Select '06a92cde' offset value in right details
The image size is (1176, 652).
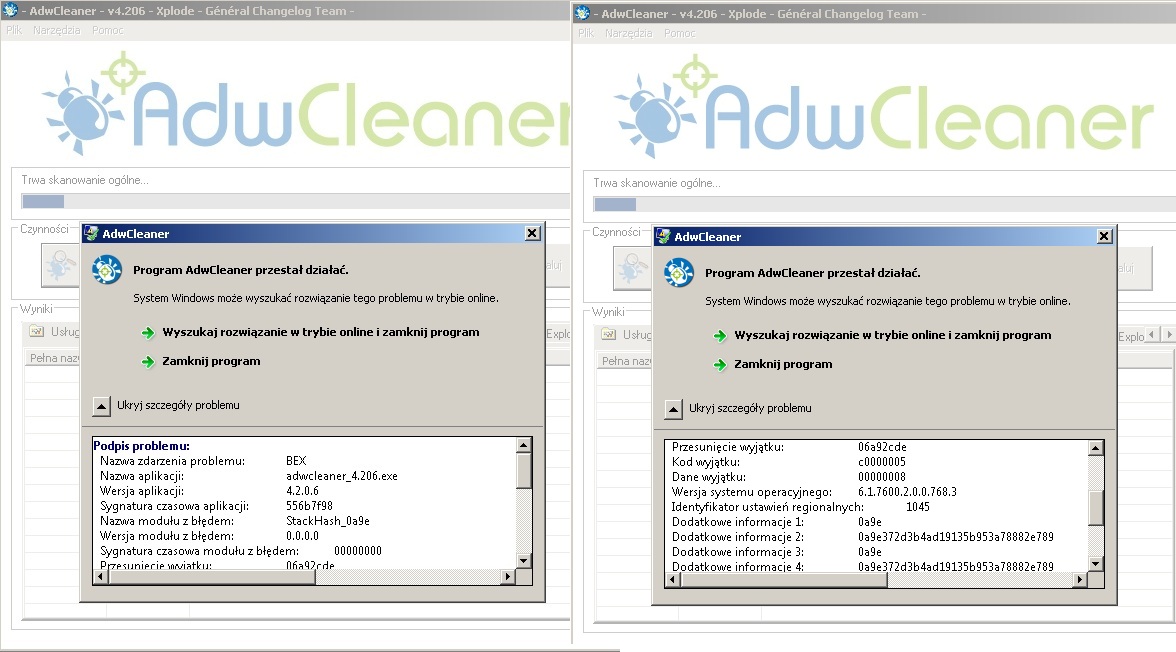pyautogui.click(x=882, y=446)
